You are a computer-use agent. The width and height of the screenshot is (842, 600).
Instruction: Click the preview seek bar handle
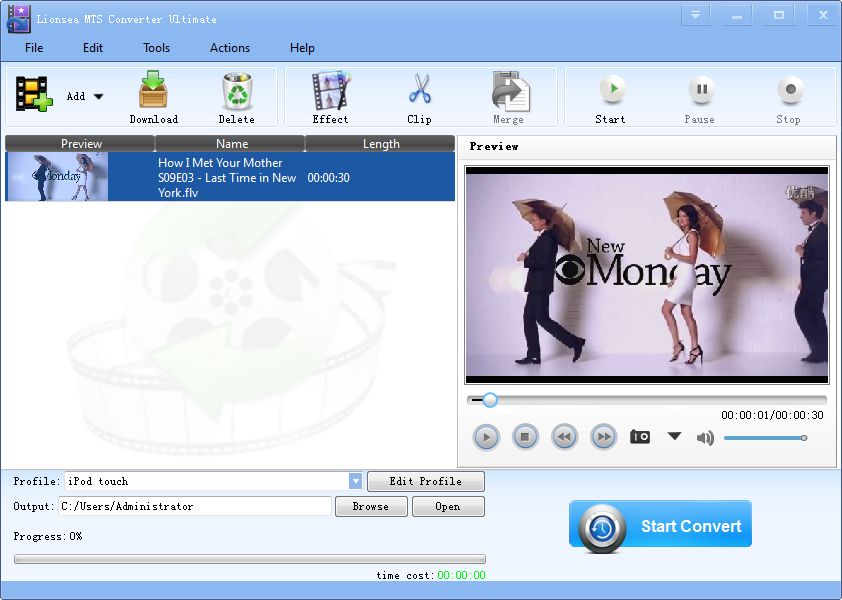pyautogui.click(x=490, y=400)
